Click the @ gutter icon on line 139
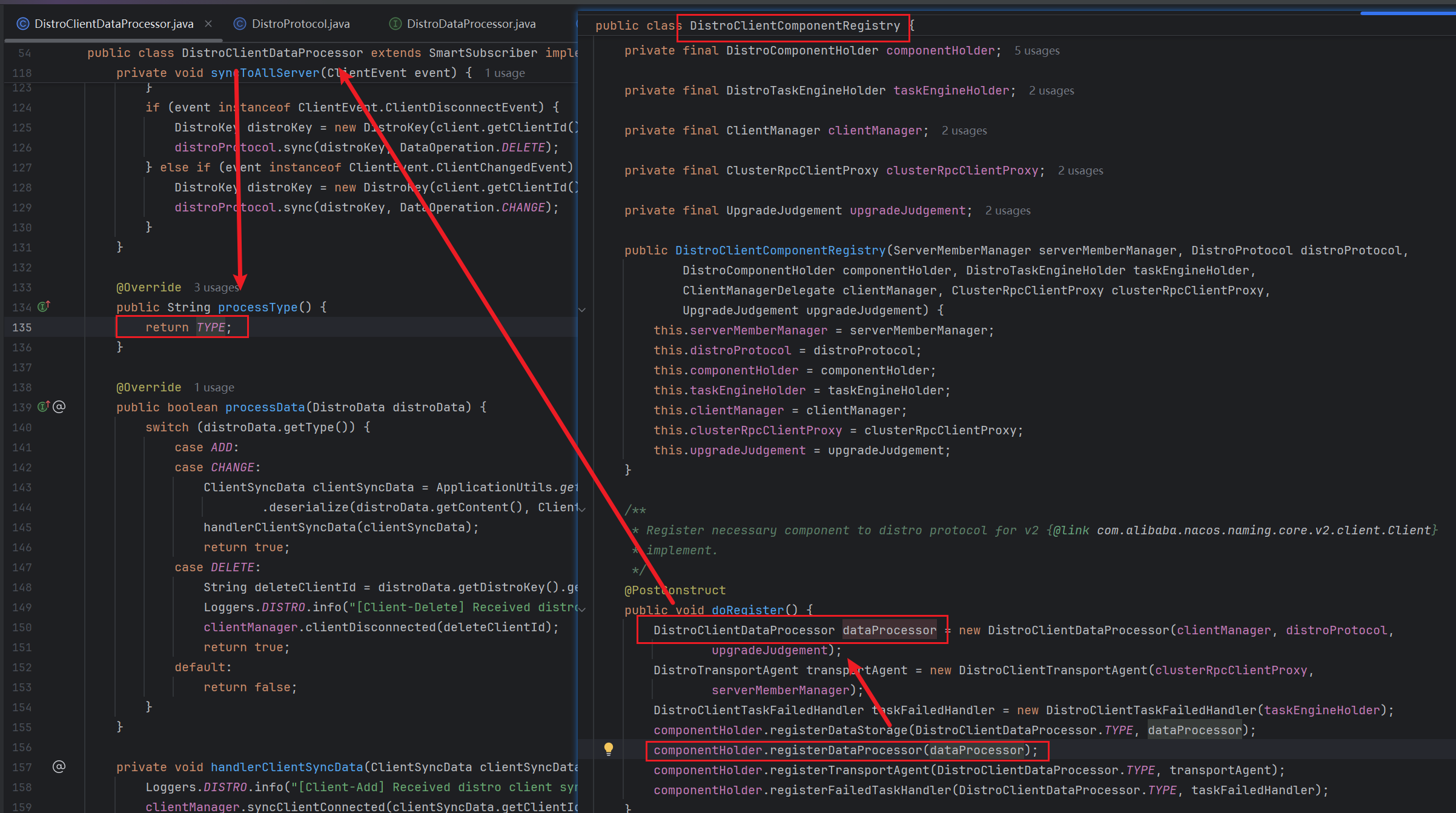1456x813 pixels. (x=59, y=406)
